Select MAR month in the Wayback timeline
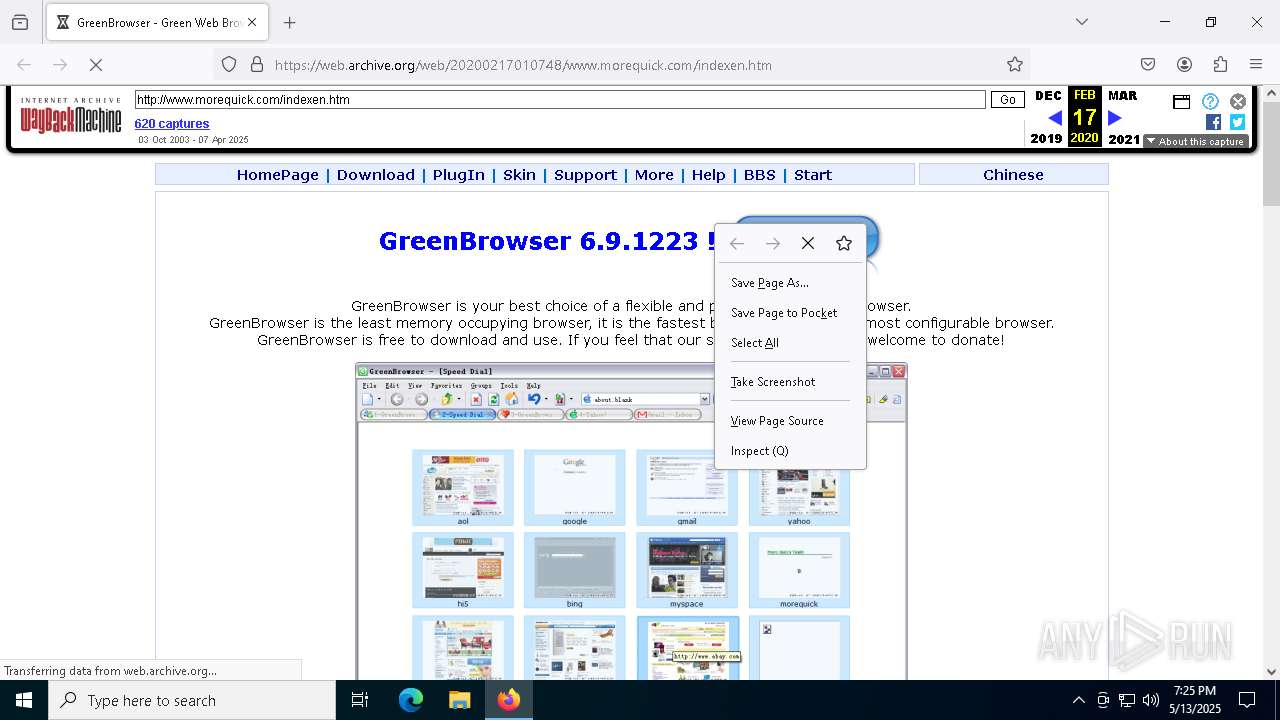The width and height of the screenshot is (1280, 720). click(x=1122, y=96)
